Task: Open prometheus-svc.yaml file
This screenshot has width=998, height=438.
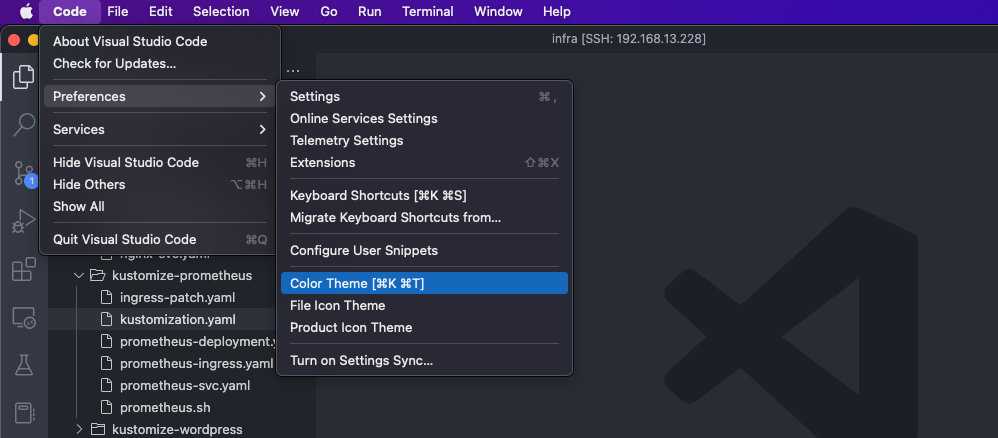Action: [185, 385]
